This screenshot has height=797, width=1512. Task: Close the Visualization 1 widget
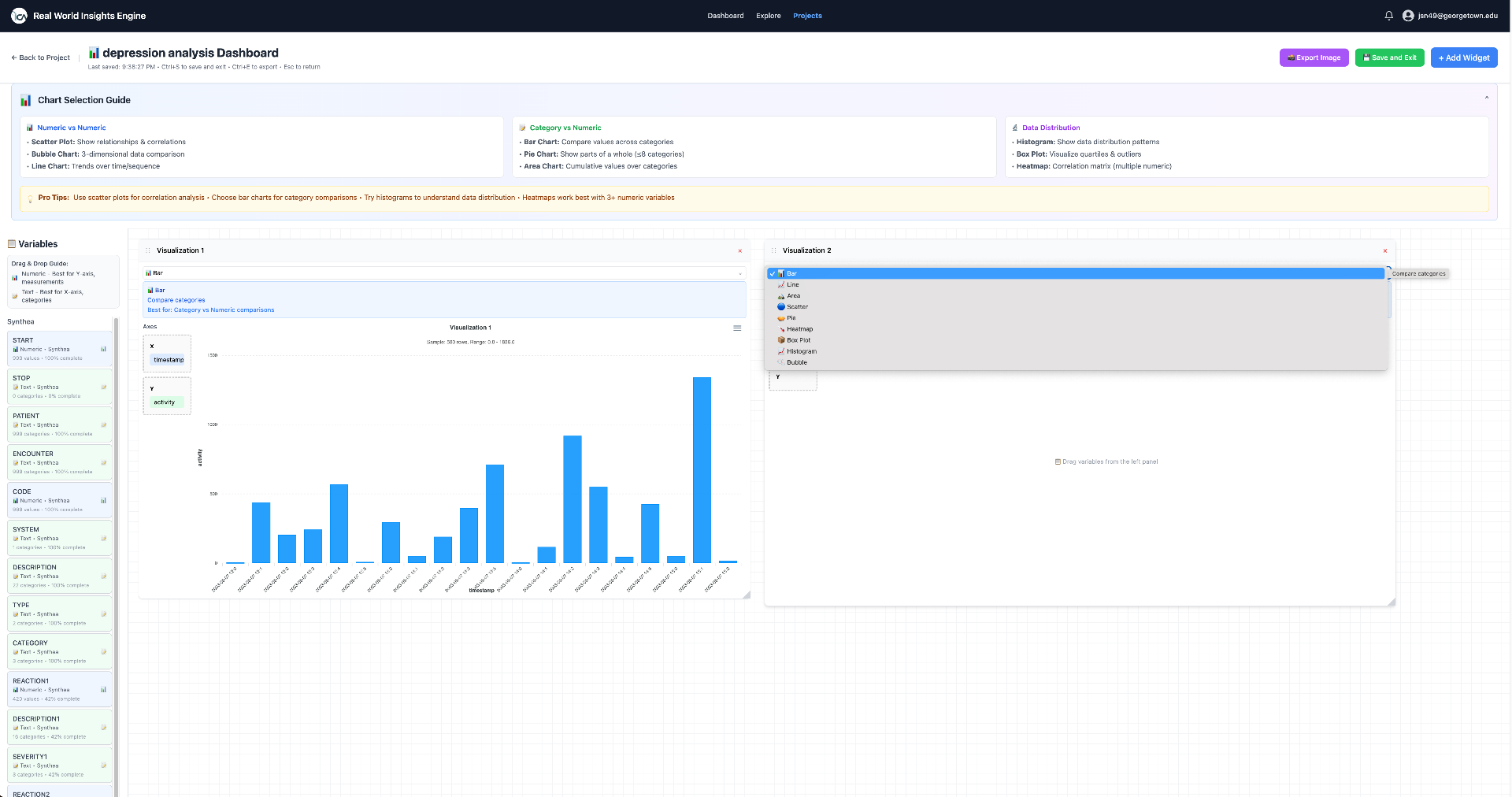(x=740, y=251)
